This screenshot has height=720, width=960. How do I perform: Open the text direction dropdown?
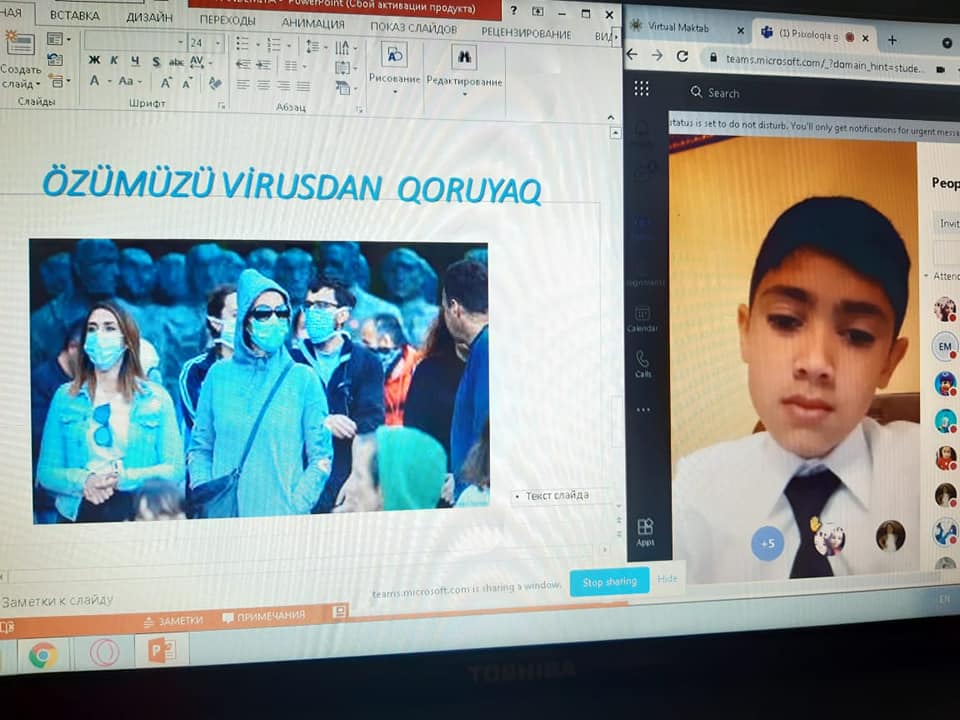pyautogui.click(x=346, y=48)
